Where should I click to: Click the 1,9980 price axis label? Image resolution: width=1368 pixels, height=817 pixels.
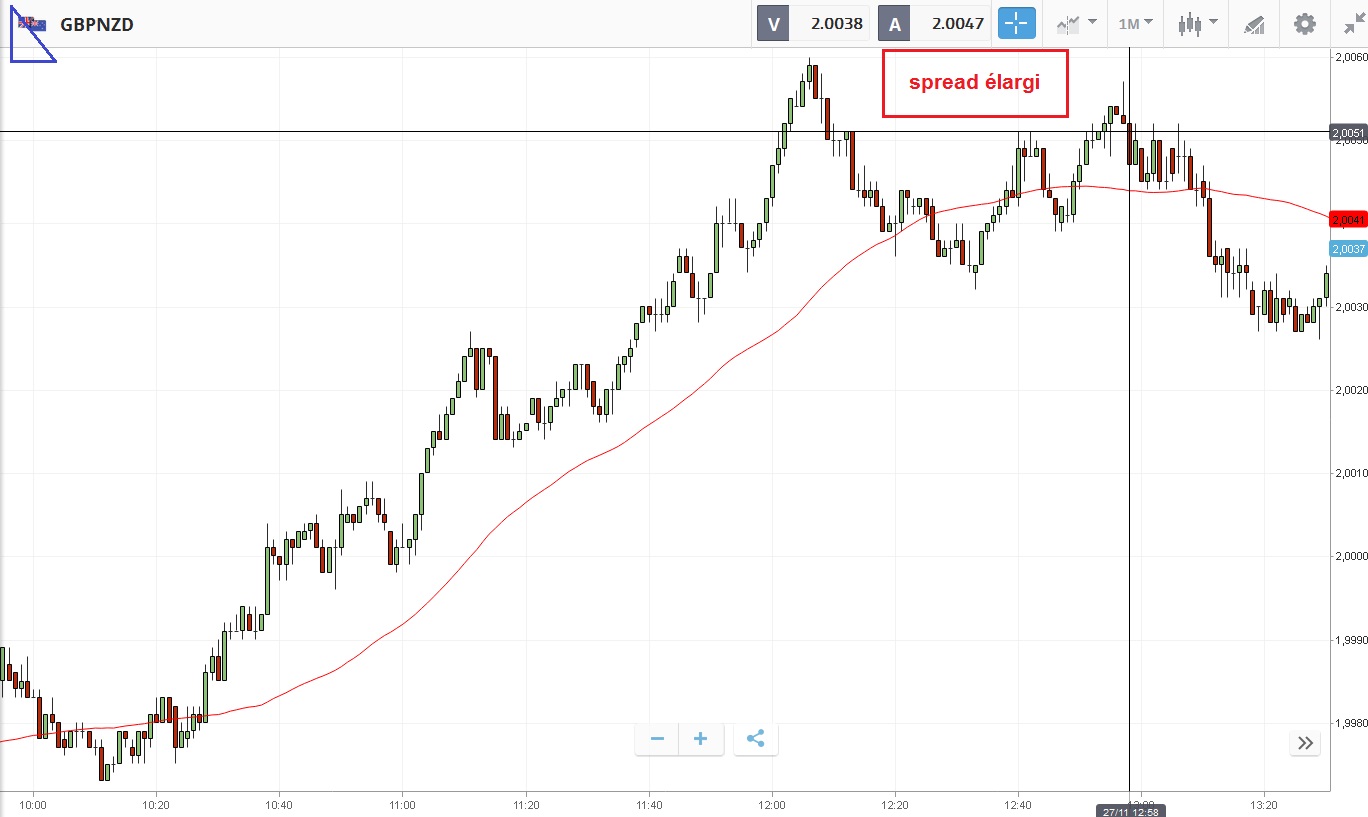(1350, 722)
